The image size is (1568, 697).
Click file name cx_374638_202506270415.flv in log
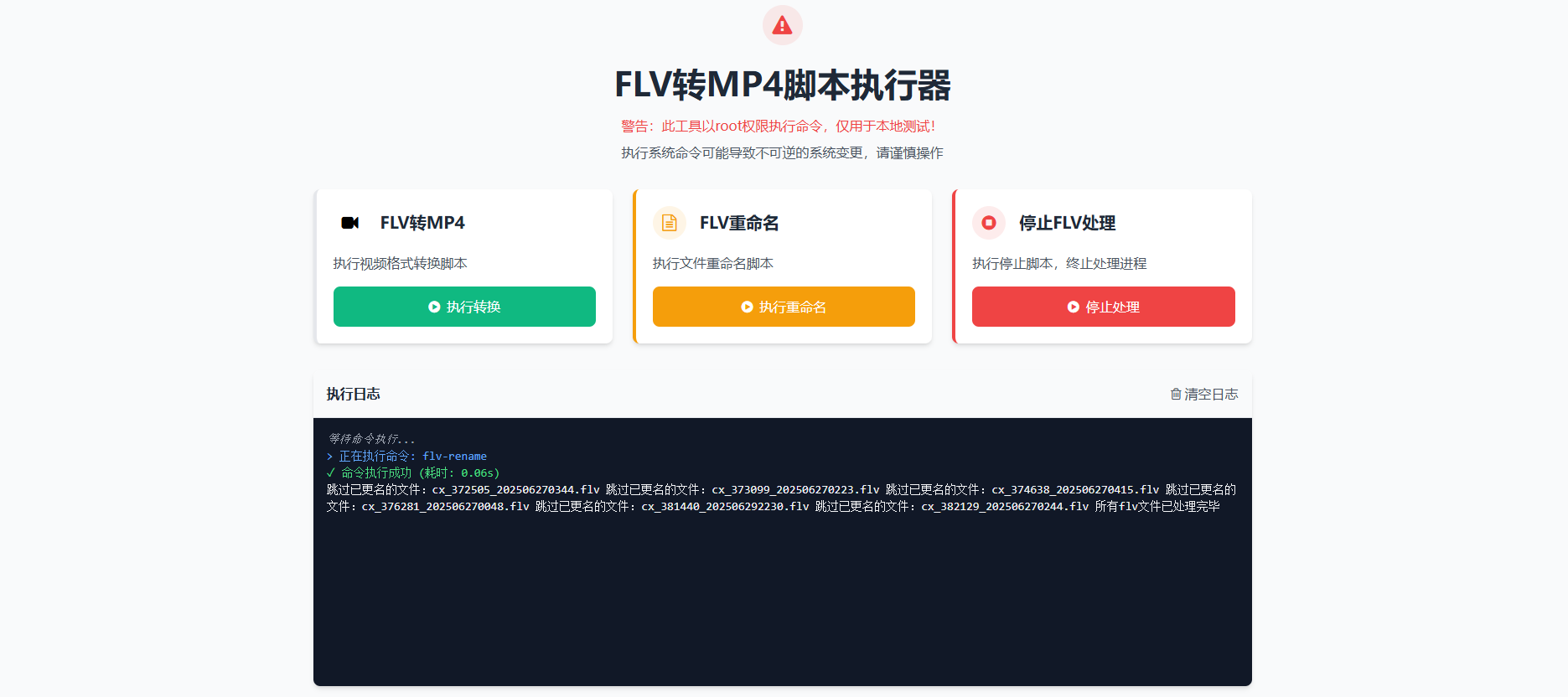point(1075,489)
